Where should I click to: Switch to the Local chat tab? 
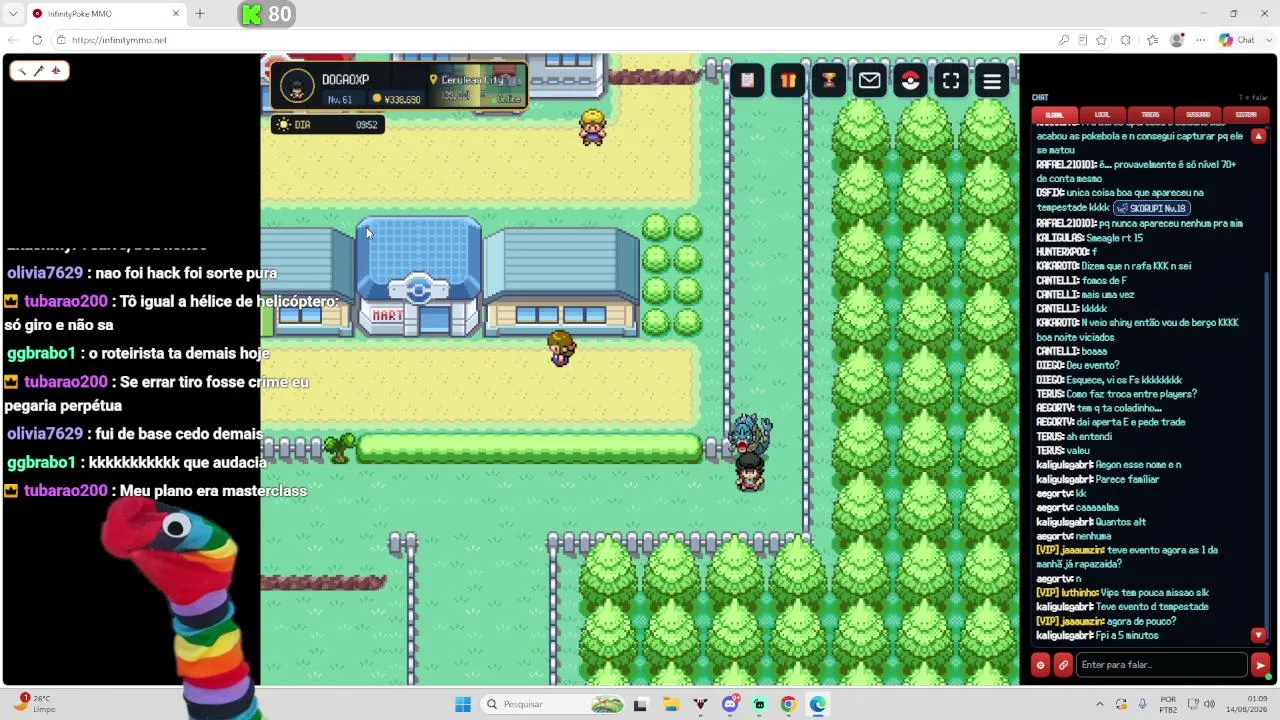coord(1102,115)
